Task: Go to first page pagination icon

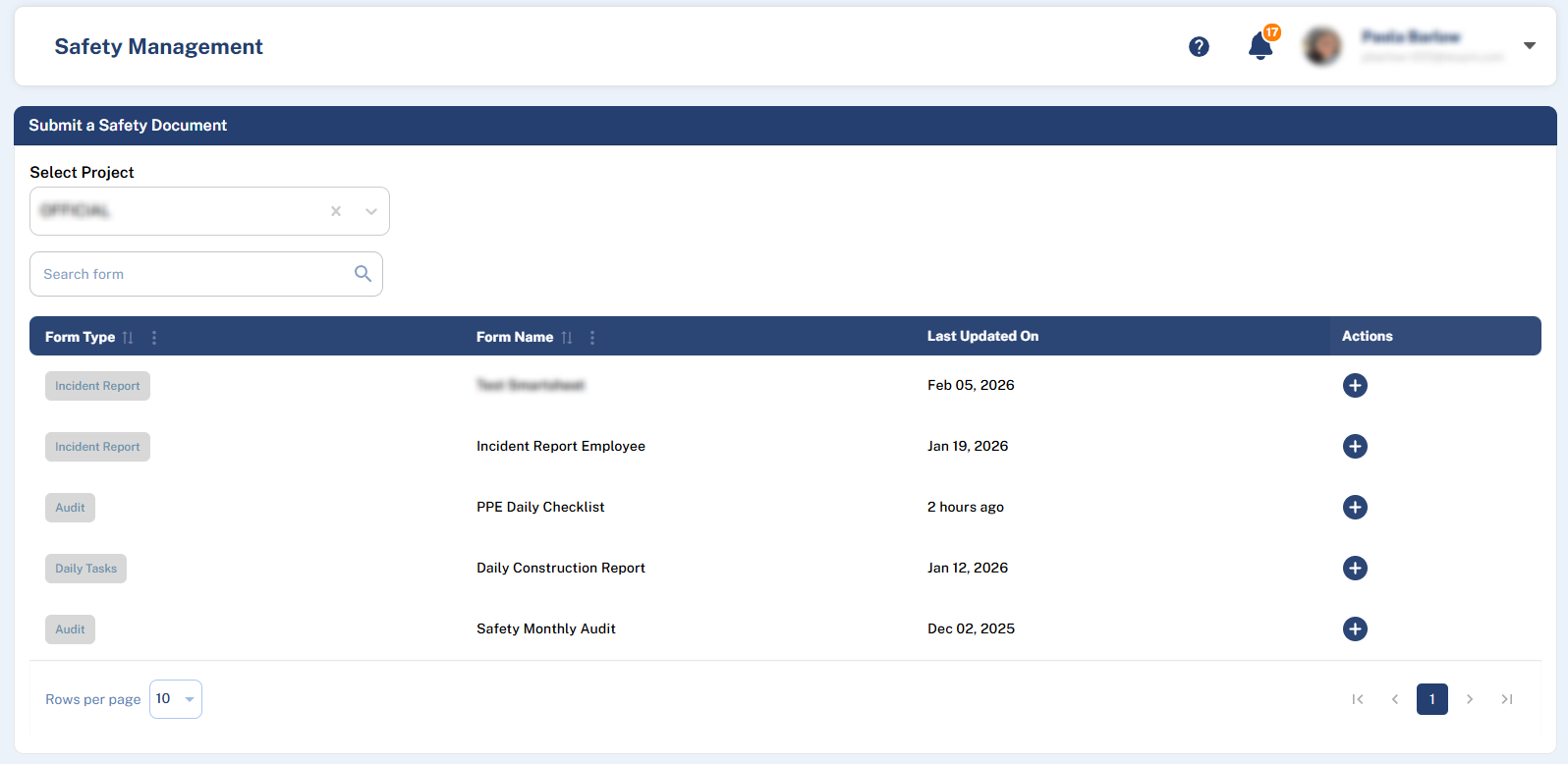Action: point(1358,699)
